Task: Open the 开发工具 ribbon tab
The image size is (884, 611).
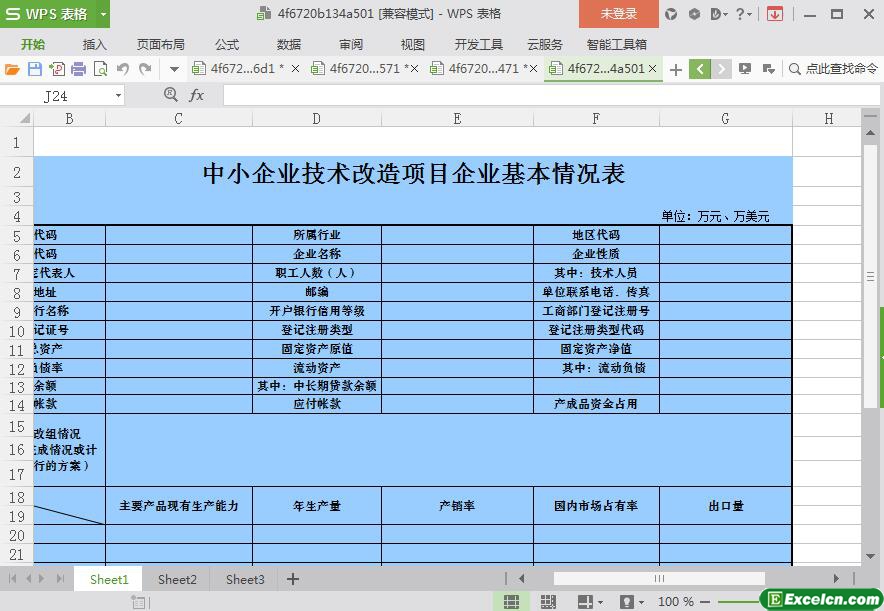Action: point(479,45)
